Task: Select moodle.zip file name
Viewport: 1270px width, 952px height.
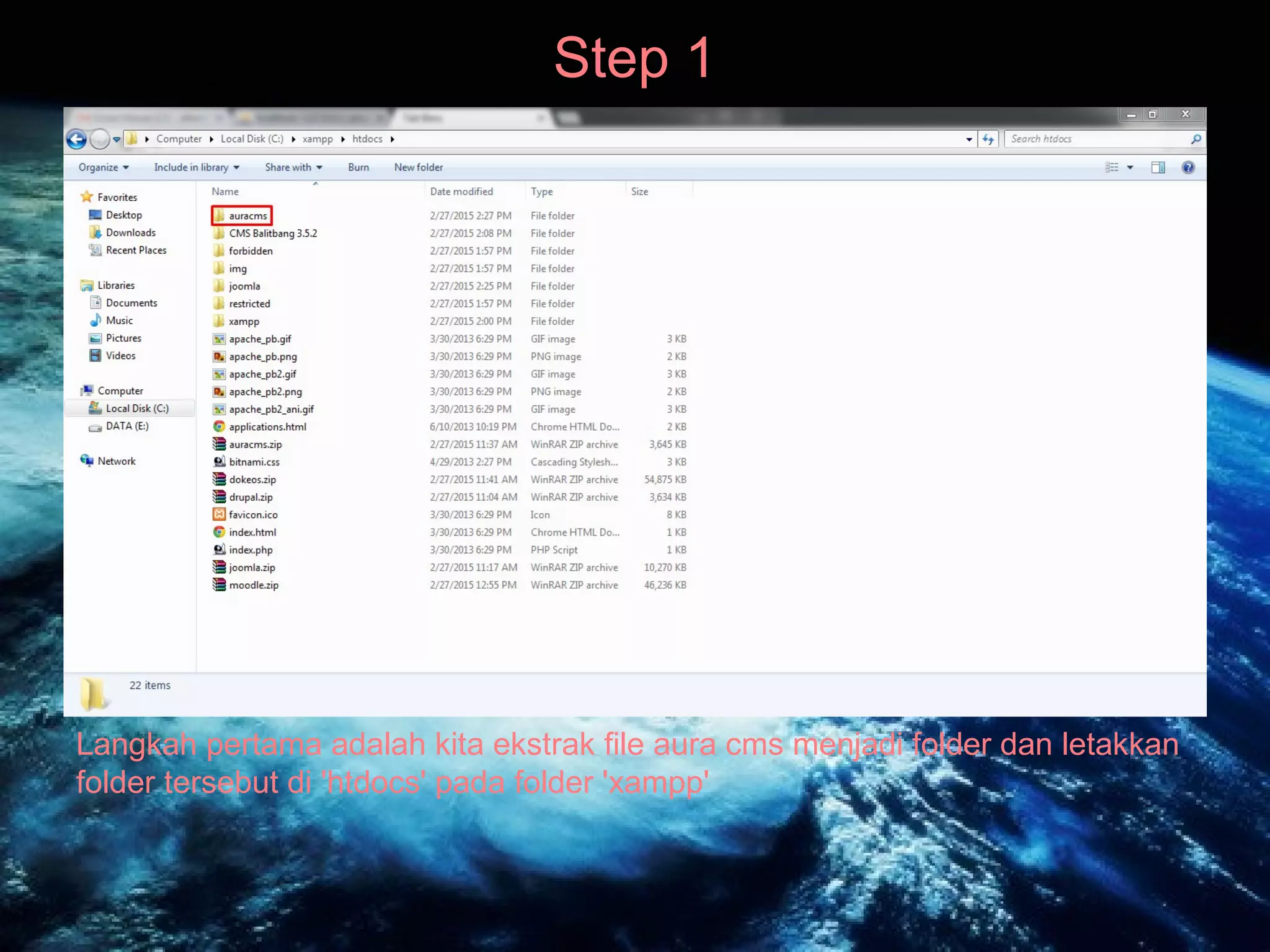Action: [x=254, y=585]
